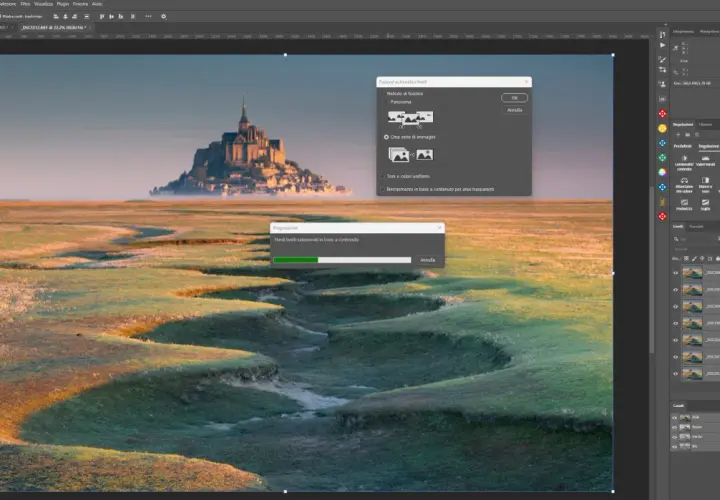The height and width of the screenshot is (500, 720).
Task: Enable Riempimento in base a contenuto checkbox
Action: click(x=382, y=189)
